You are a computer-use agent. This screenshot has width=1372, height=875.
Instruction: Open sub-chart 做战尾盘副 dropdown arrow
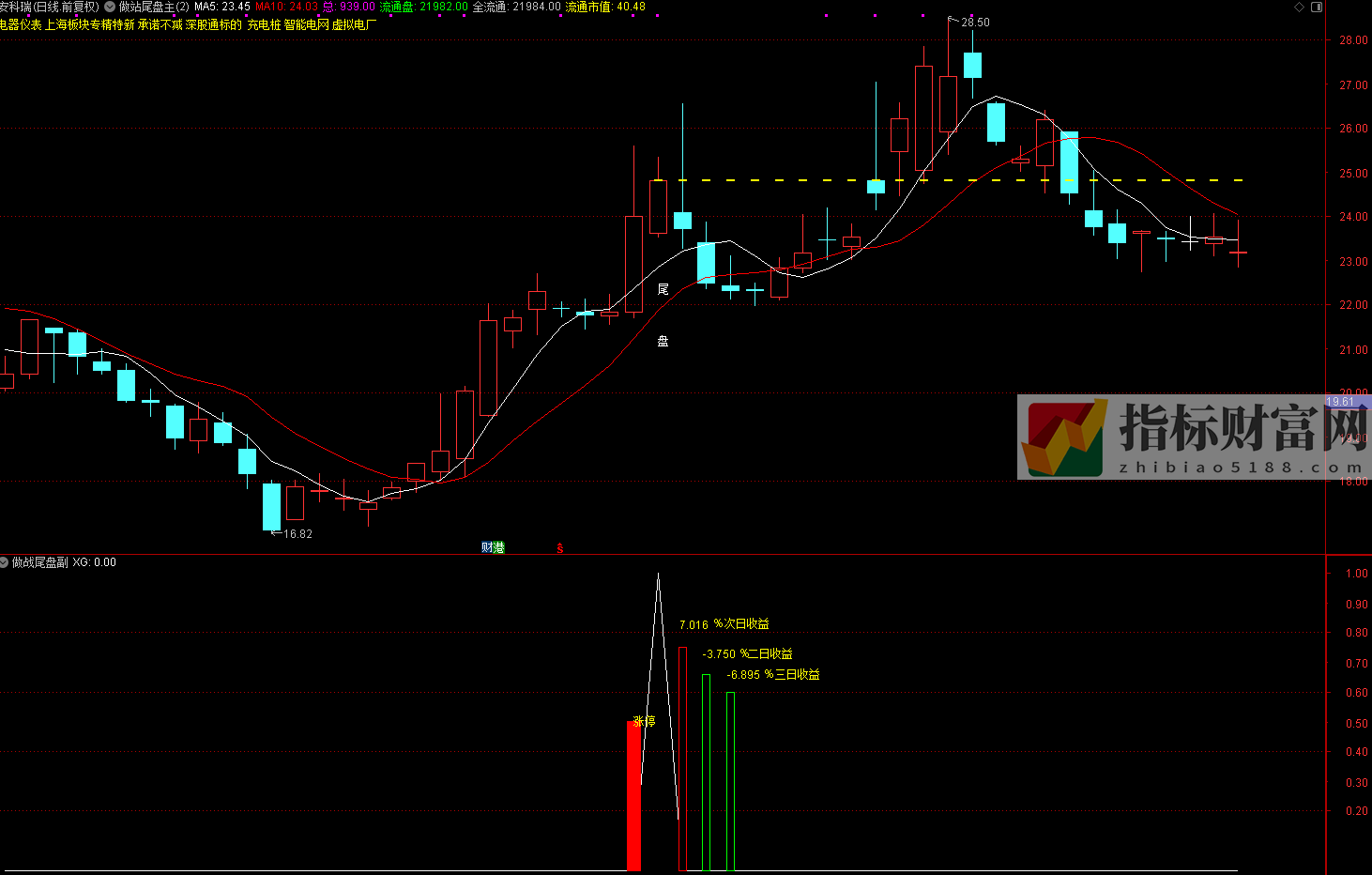coord(5,562)
